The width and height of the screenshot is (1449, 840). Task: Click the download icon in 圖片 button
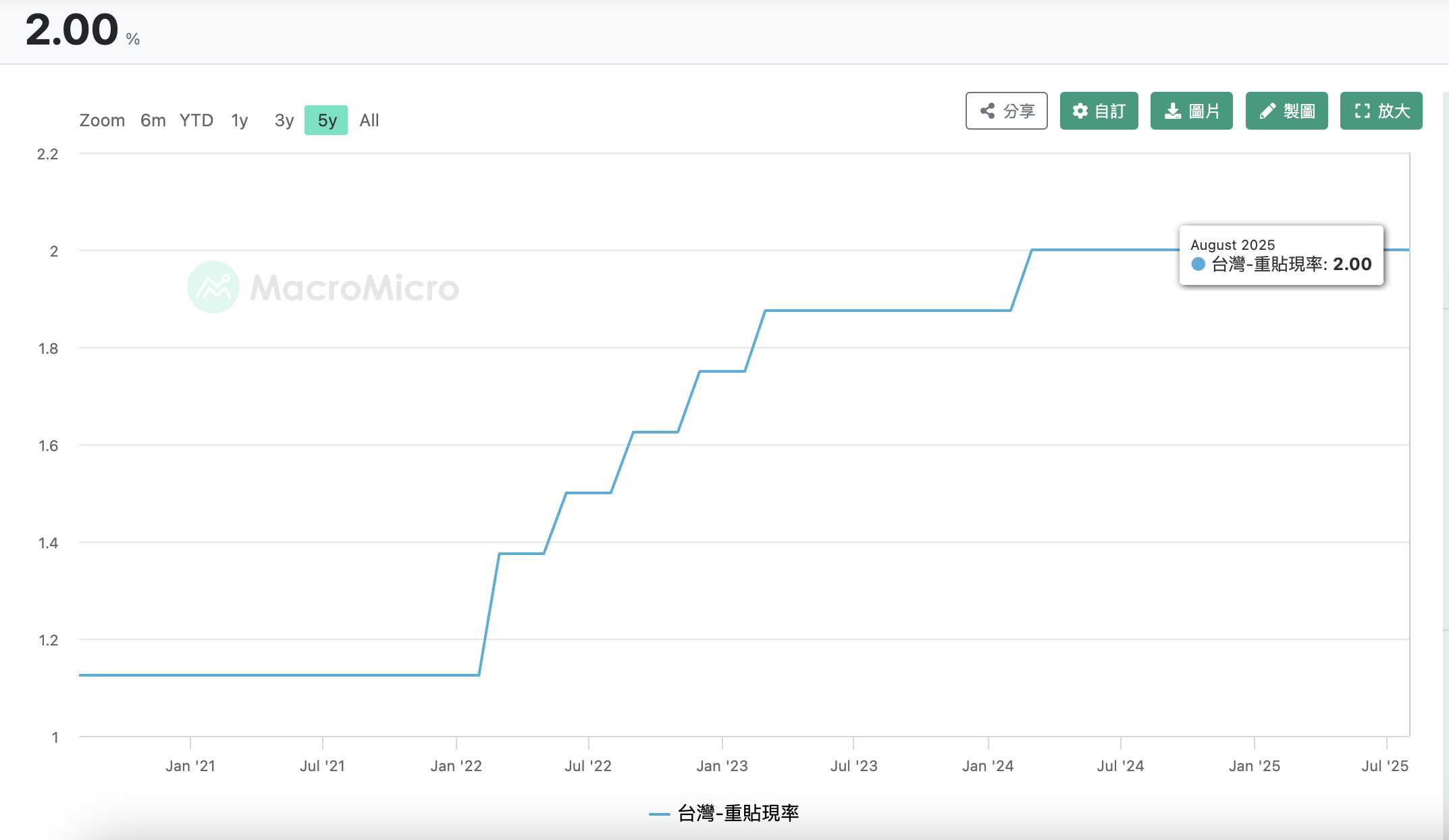pyautogui.click(x=1173, y=111)
